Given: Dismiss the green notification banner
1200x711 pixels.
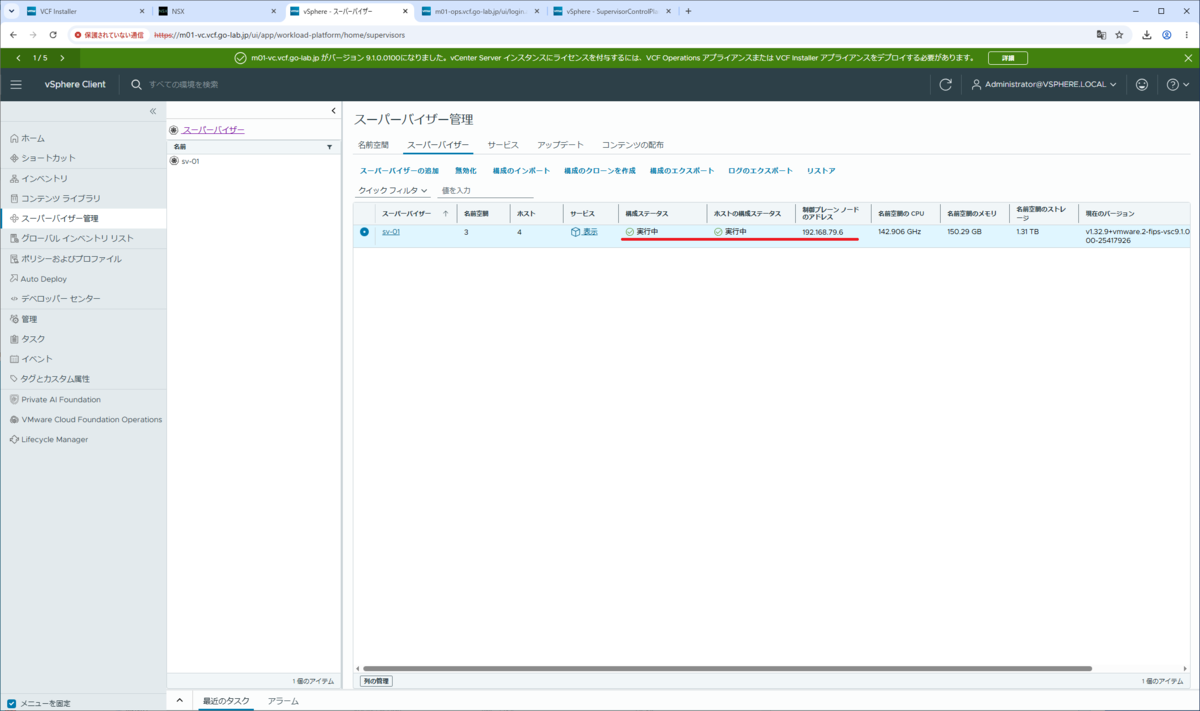Looking at the screenshot, I should (1188, 58).
